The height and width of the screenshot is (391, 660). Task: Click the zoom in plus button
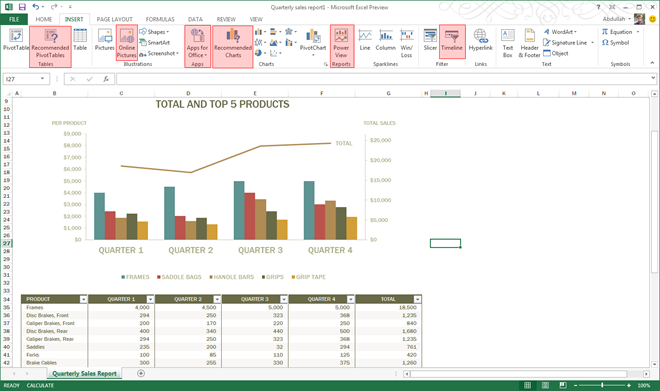629,385
